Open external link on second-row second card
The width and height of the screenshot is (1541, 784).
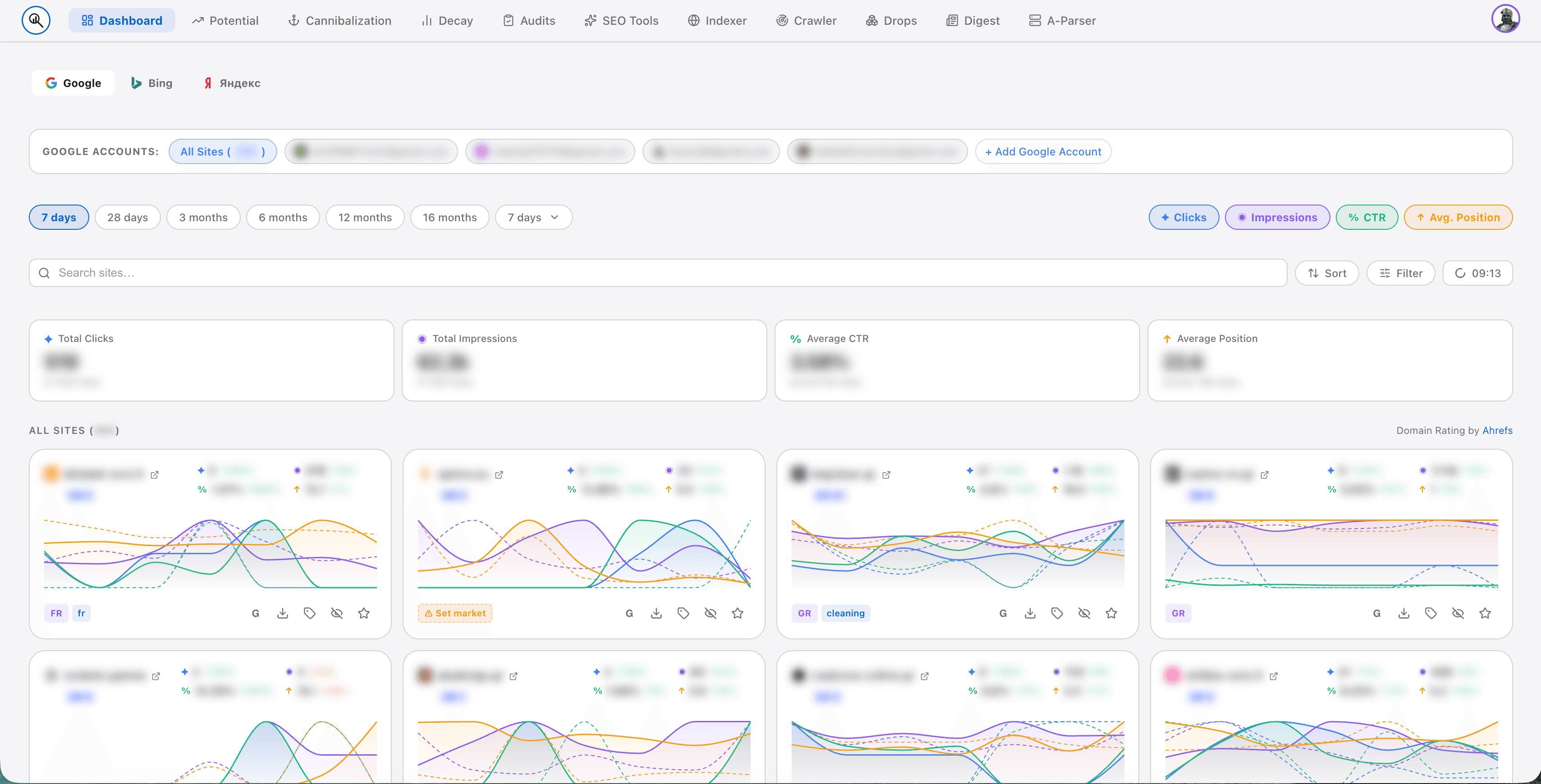pos(513,676)
